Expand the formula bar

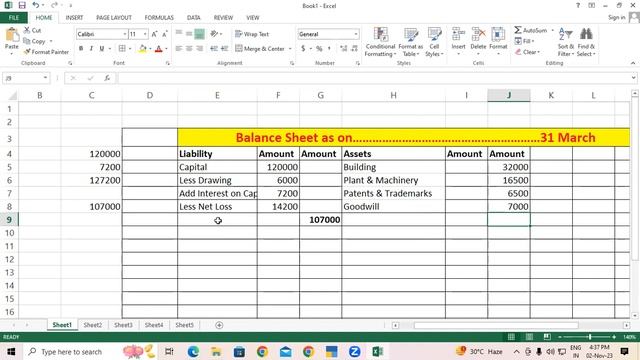[633, 78]
